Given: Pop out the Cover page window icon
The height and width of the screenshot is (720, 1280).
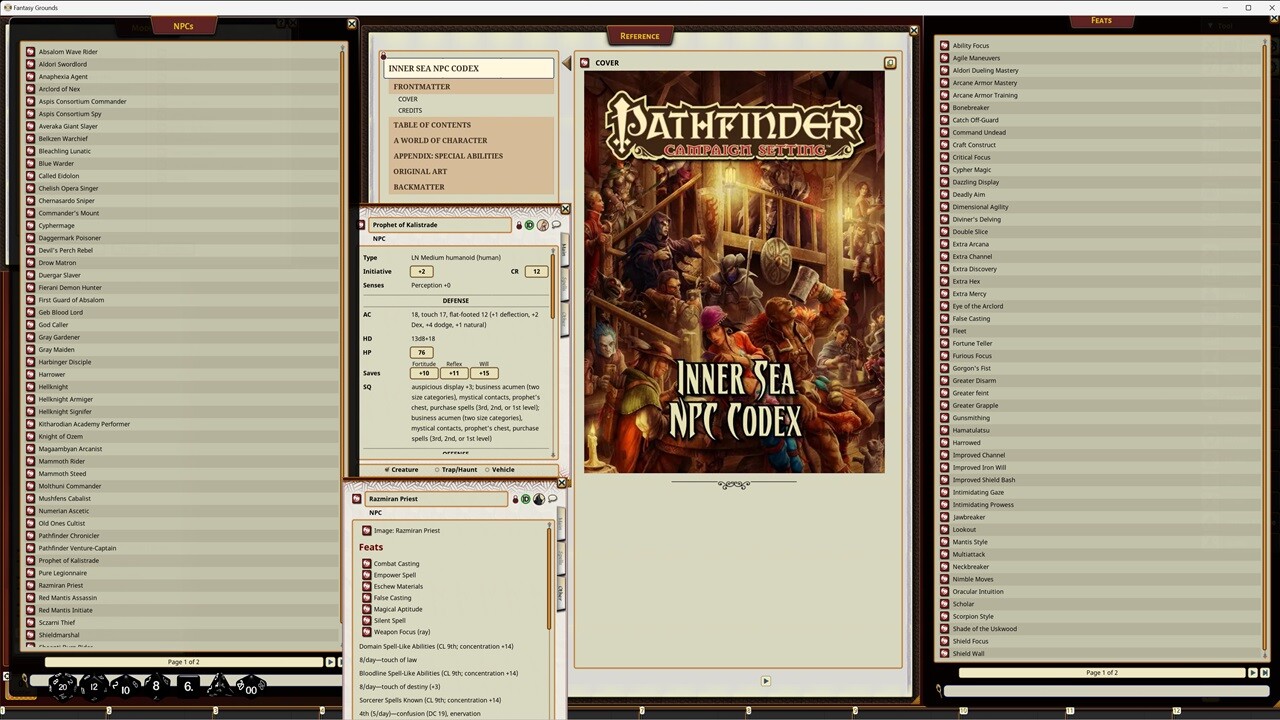Looking at the screenshot, I should coord(889,63).
